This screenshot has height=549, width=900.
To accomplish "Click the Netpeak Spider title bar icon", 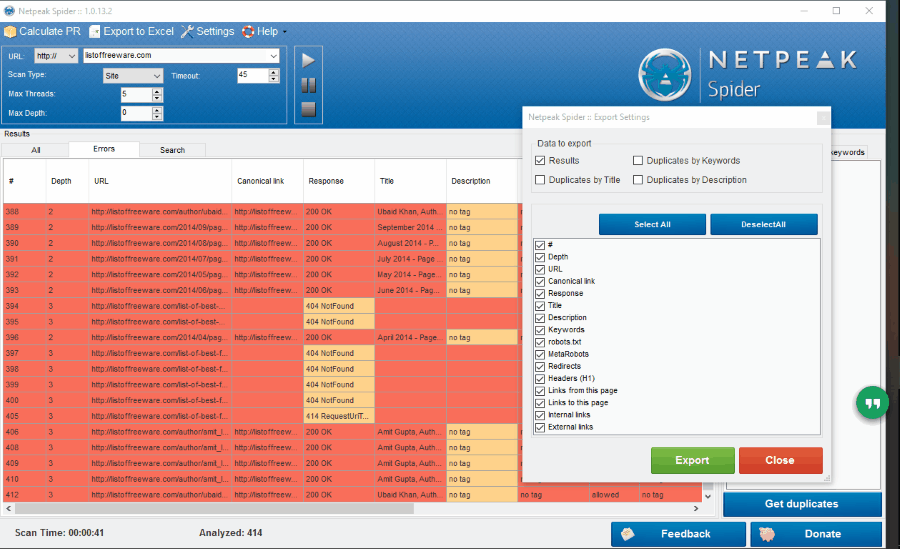I will (x=9, y=11).
